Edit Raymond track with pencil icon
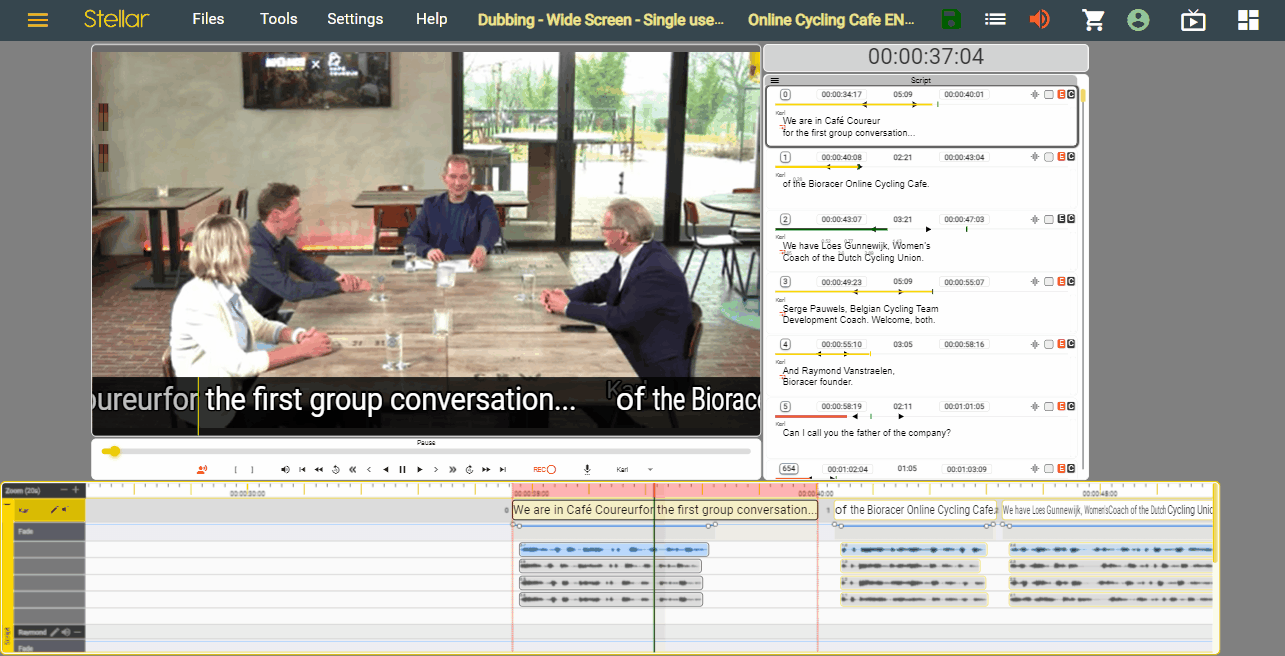Image resolution: width=1285 pixels, height=656 pixels. tap(54, 632)
